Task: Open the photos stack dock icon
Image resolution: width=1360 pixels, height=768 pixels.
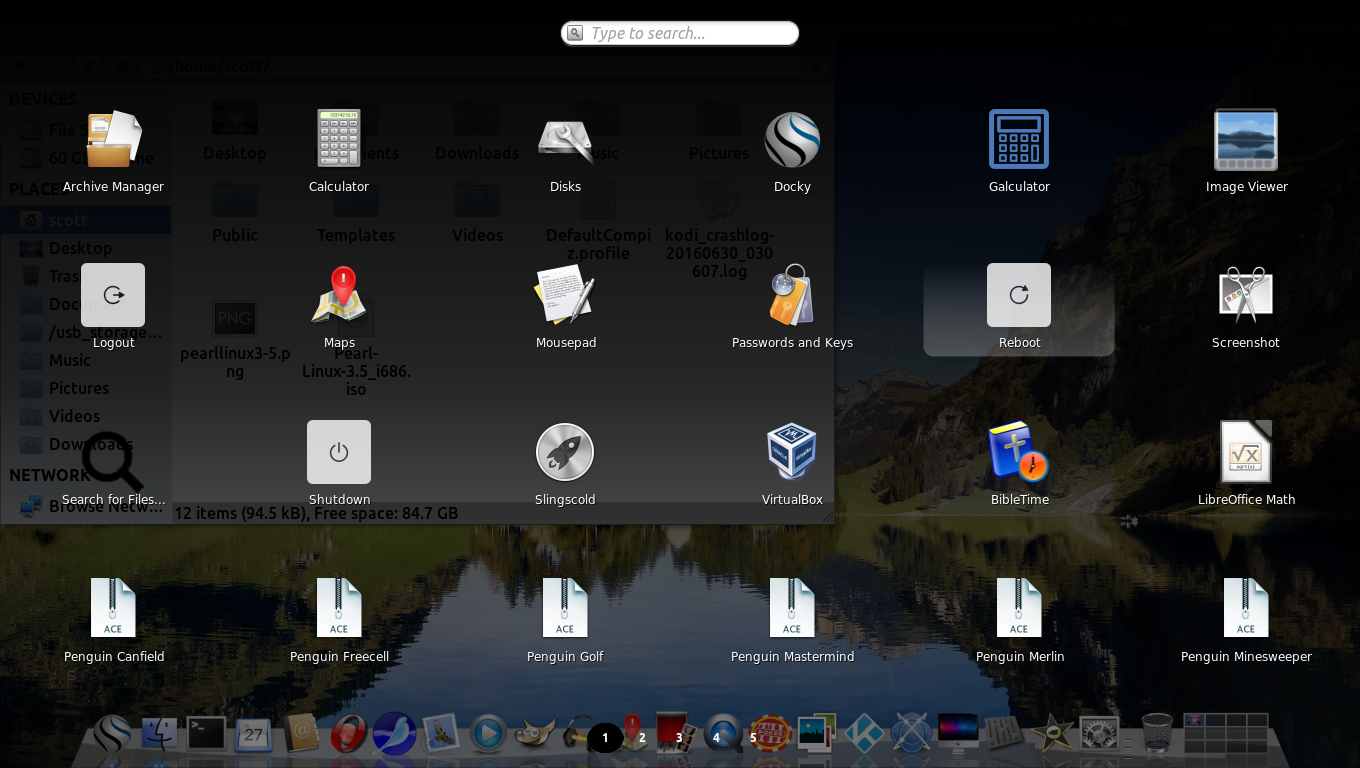Action: (x=817, y=735)
